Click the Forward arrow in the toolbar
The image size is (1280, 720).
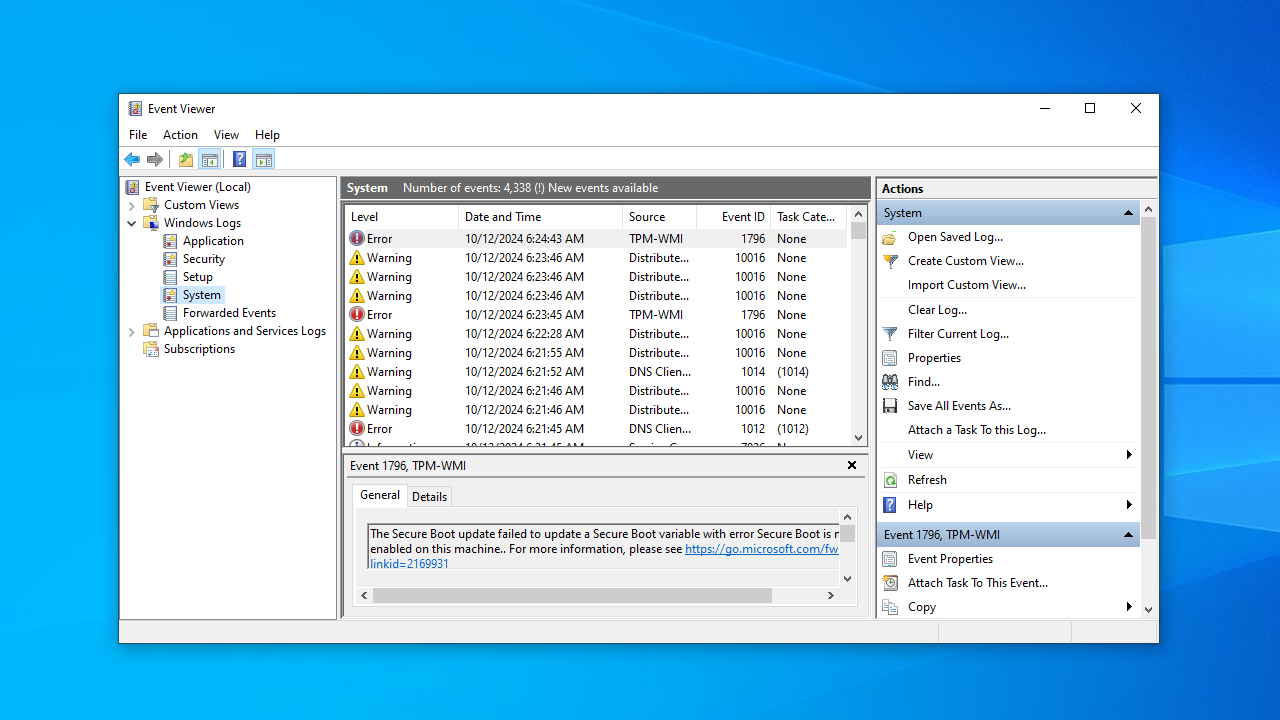(x=155, y=160)
